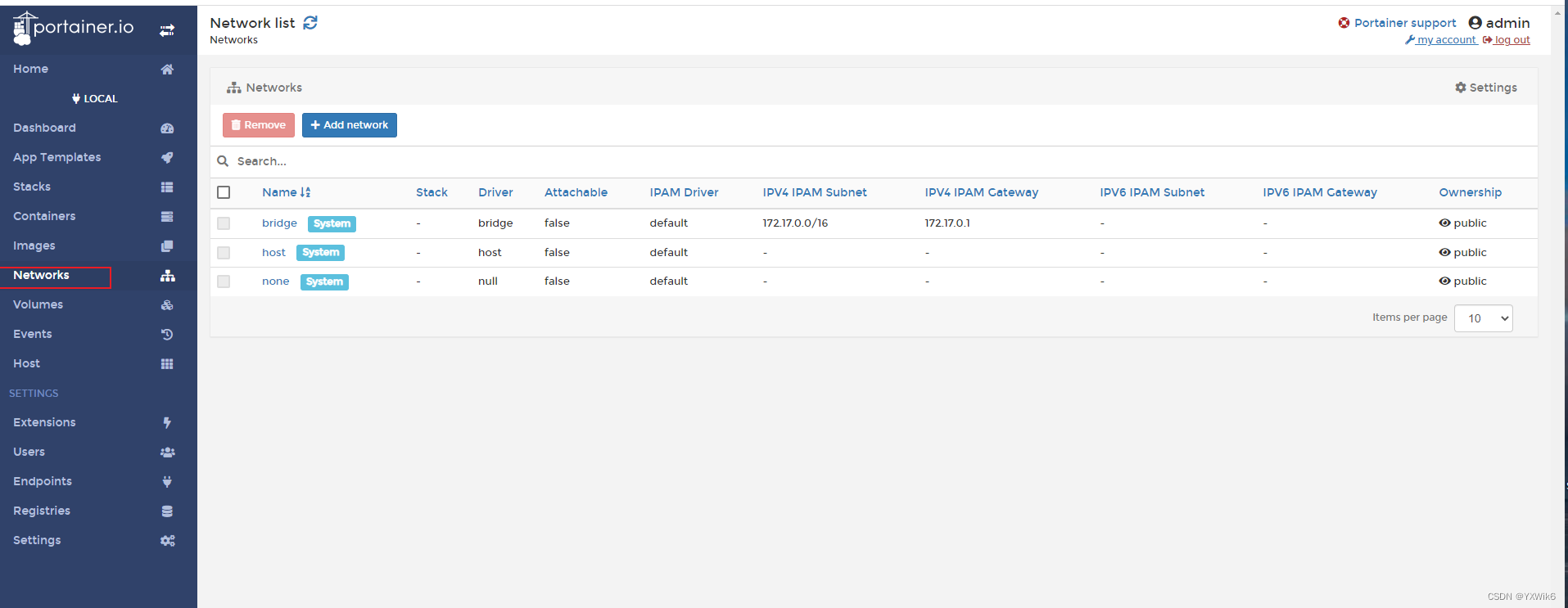Screen dimensions: 1568x608
Task: Click the Images clone icon
Action: (x=167, y=246)
